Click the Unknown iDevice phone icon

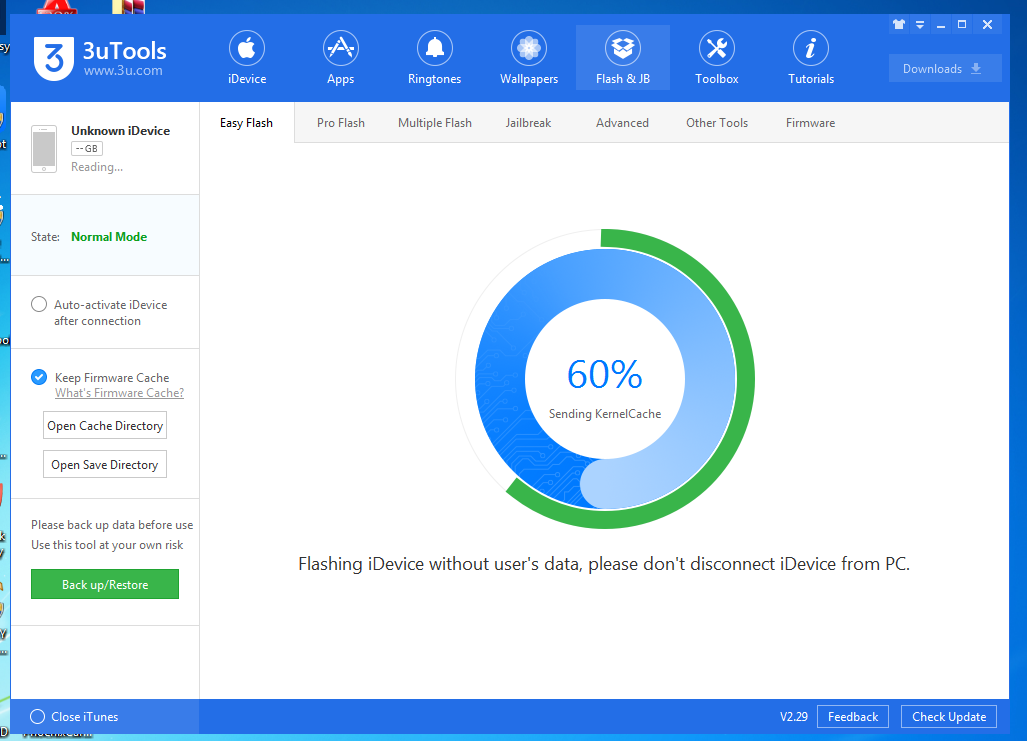point(44,149)
